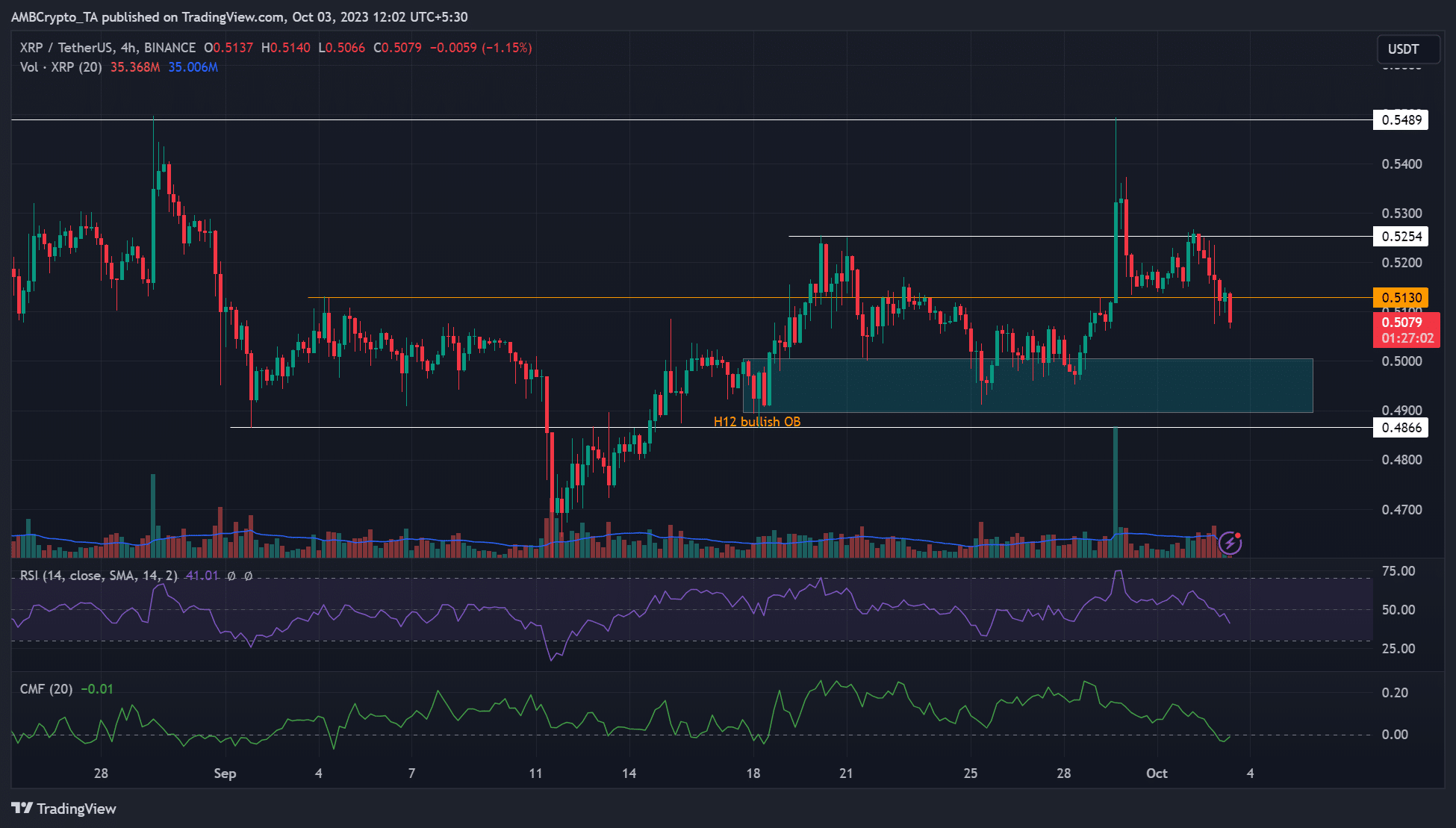Click the Sep date marker on time axis
The image size is (1456, 828).
pos(225,773)
